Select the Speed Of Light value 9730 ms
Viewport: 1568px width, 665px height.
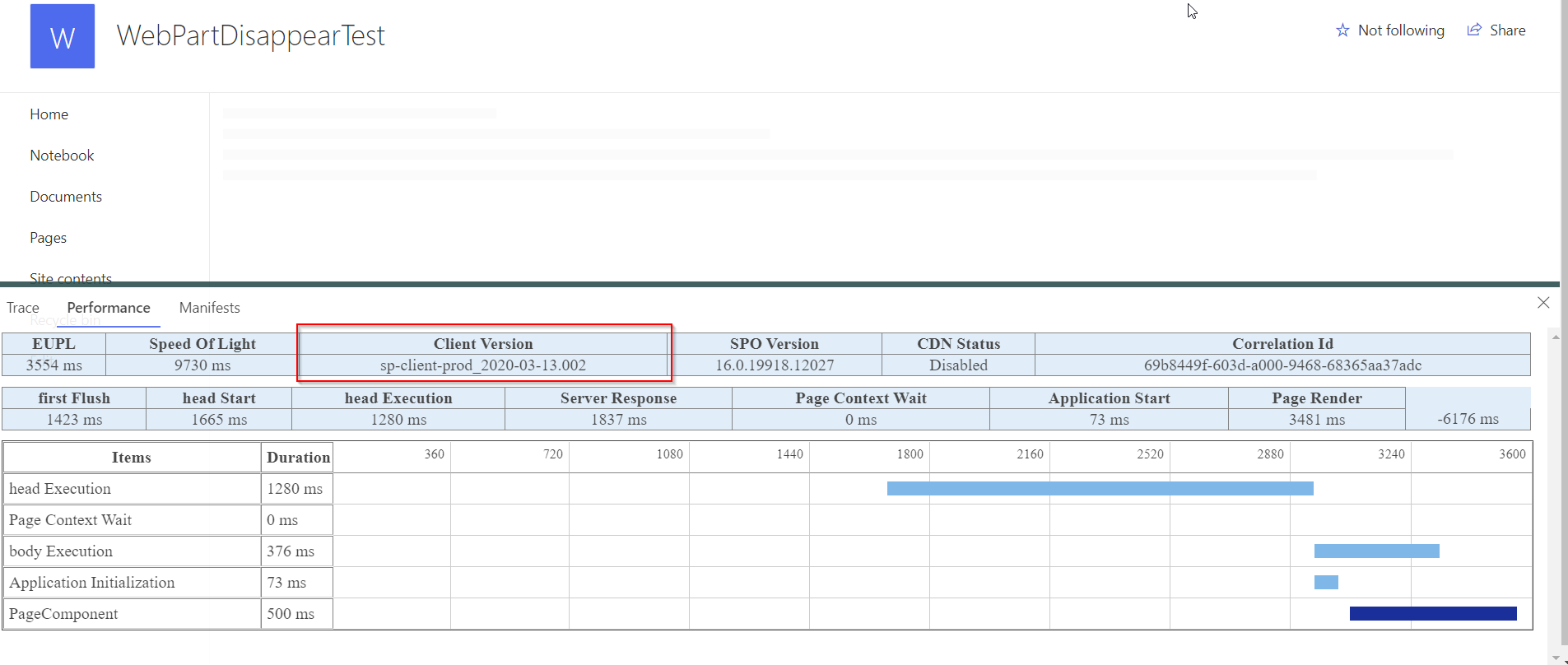pyautogui.click(x=202, y=365)
